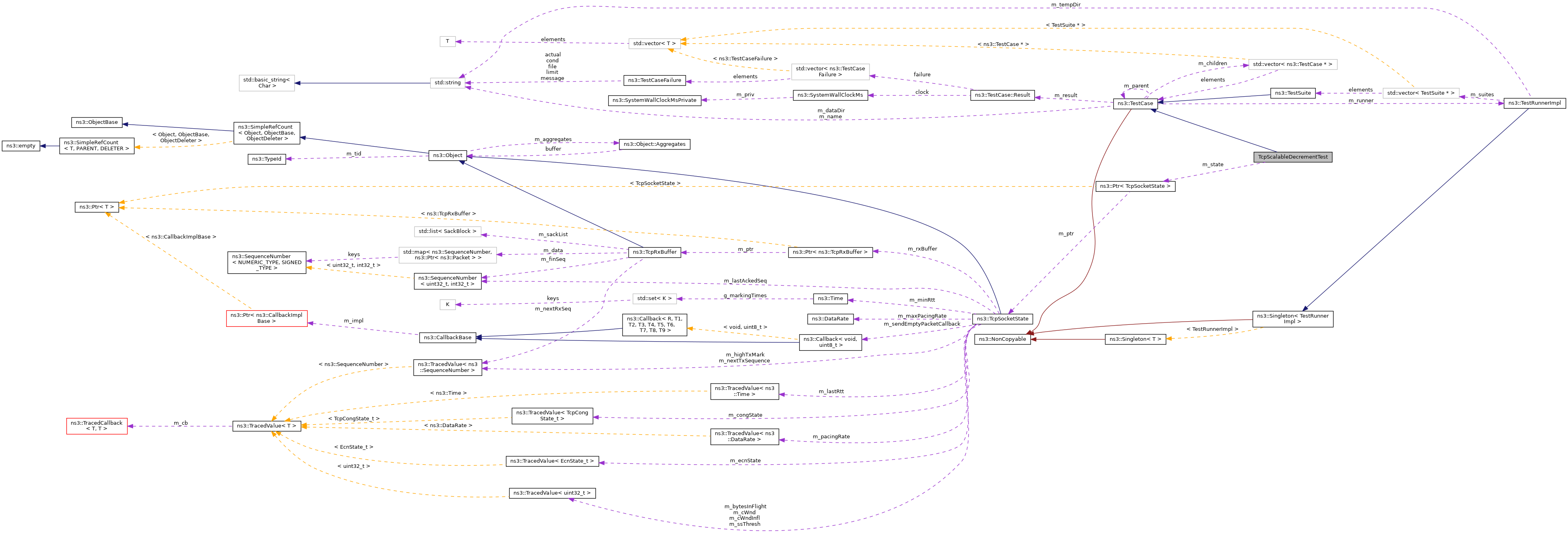
Task: Click ns3::TracedValue< TcpCongState_t > node
Action: pyautogui.click(x=552, y=416)
